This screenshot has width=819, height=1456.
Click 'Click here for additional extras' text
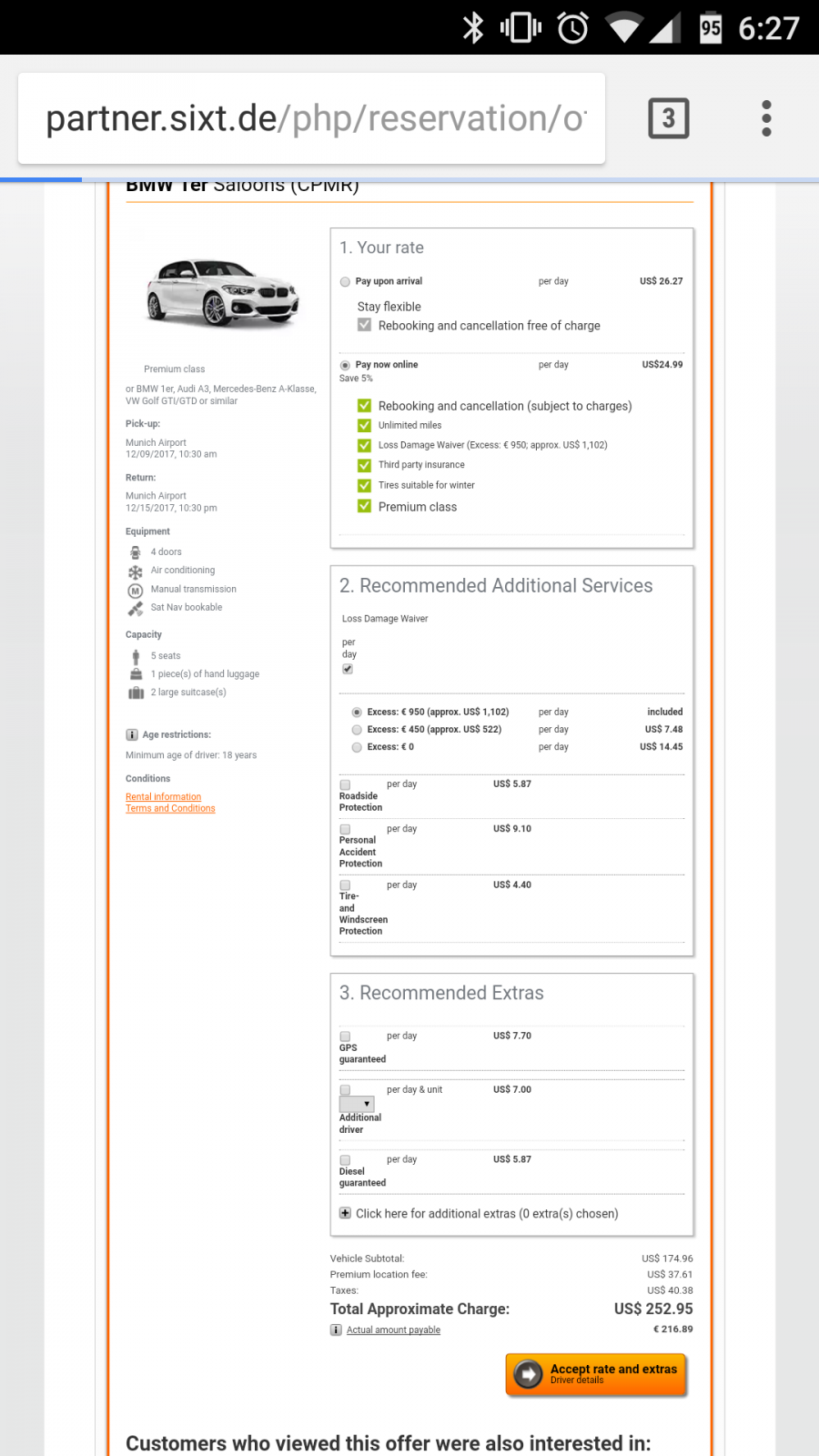[x=487, y=1214]
